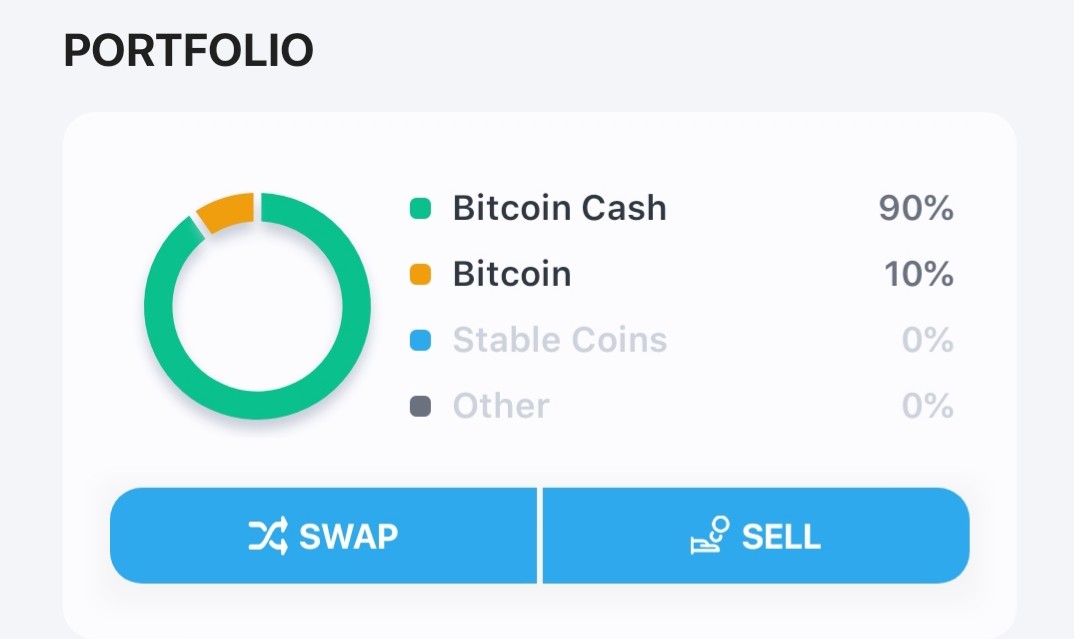Tap the SWAP button label
The image size is (1074, 639).
pos(349,536)
